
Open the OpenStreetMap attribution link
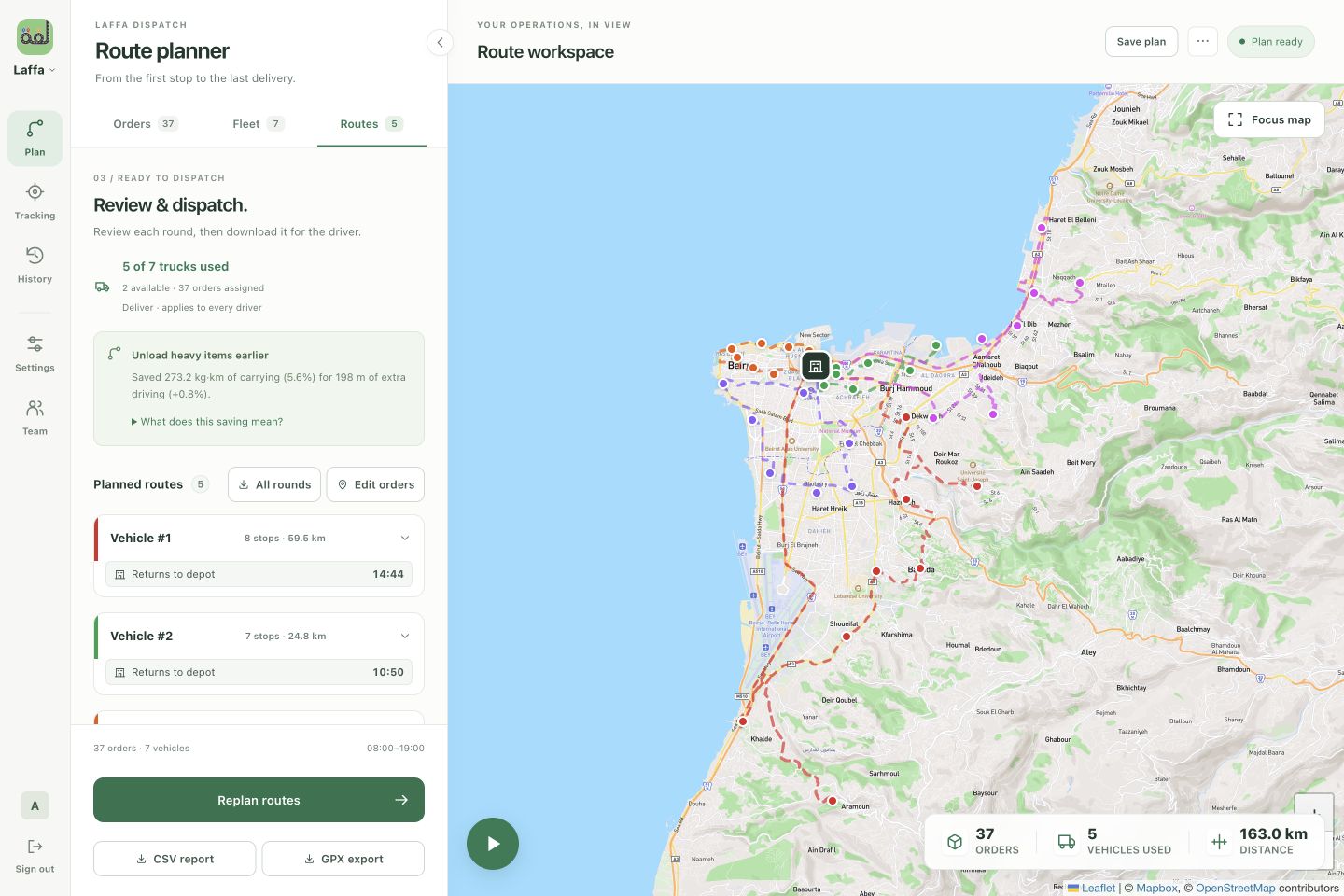[1235, 888]
